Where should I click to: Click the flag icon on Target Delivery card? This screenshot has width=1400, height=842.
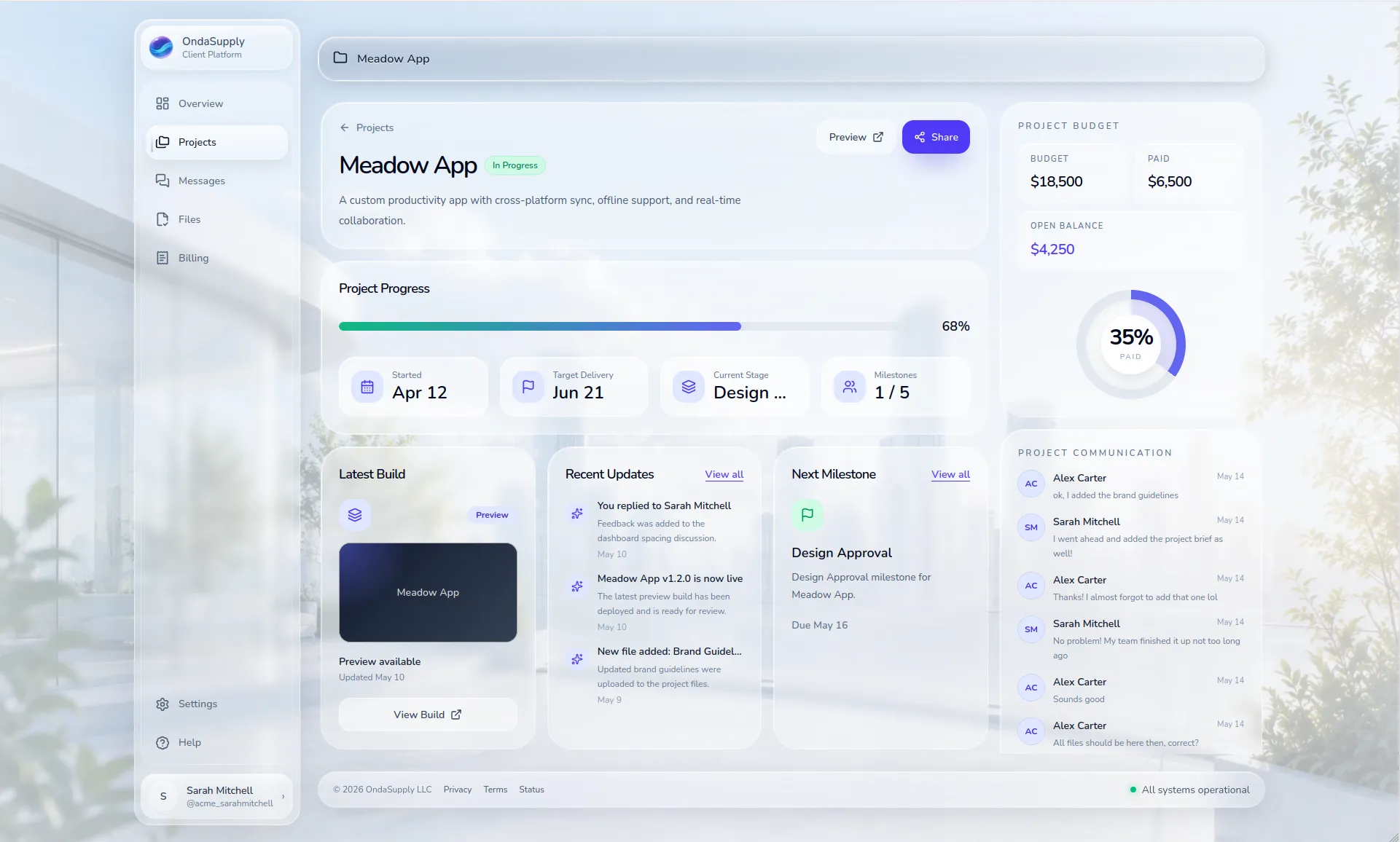(528, 387)
